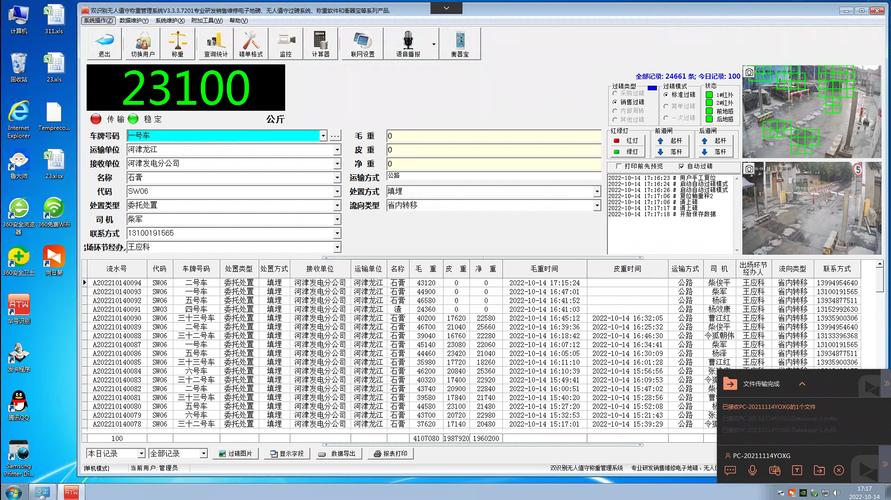Screen dimensions: 891x500
Task: Click the ... button beside plate number field
Action: pos(335,136)
